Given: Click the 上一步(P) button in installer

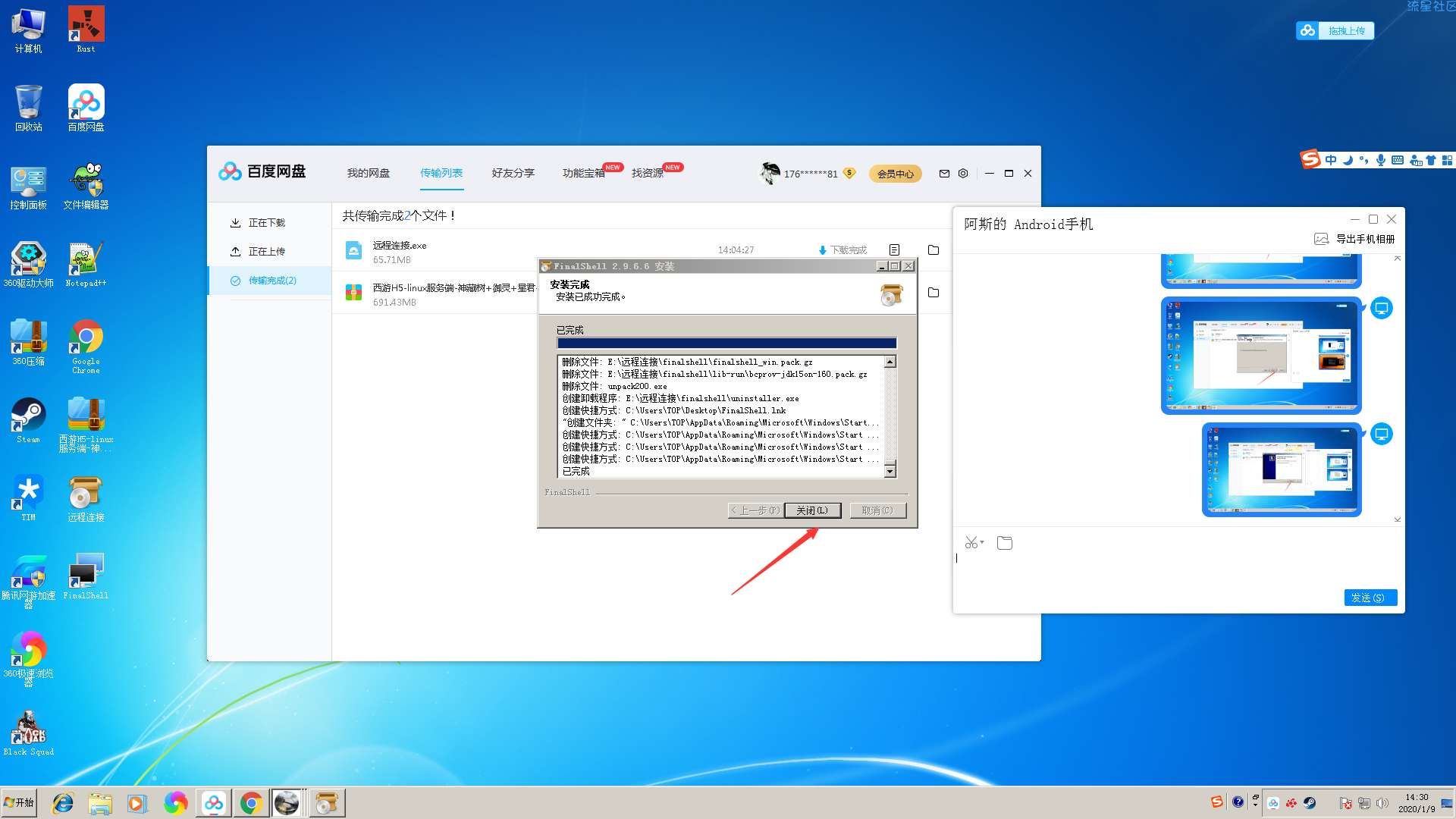Looking at the screenshot, I should 755,510.
